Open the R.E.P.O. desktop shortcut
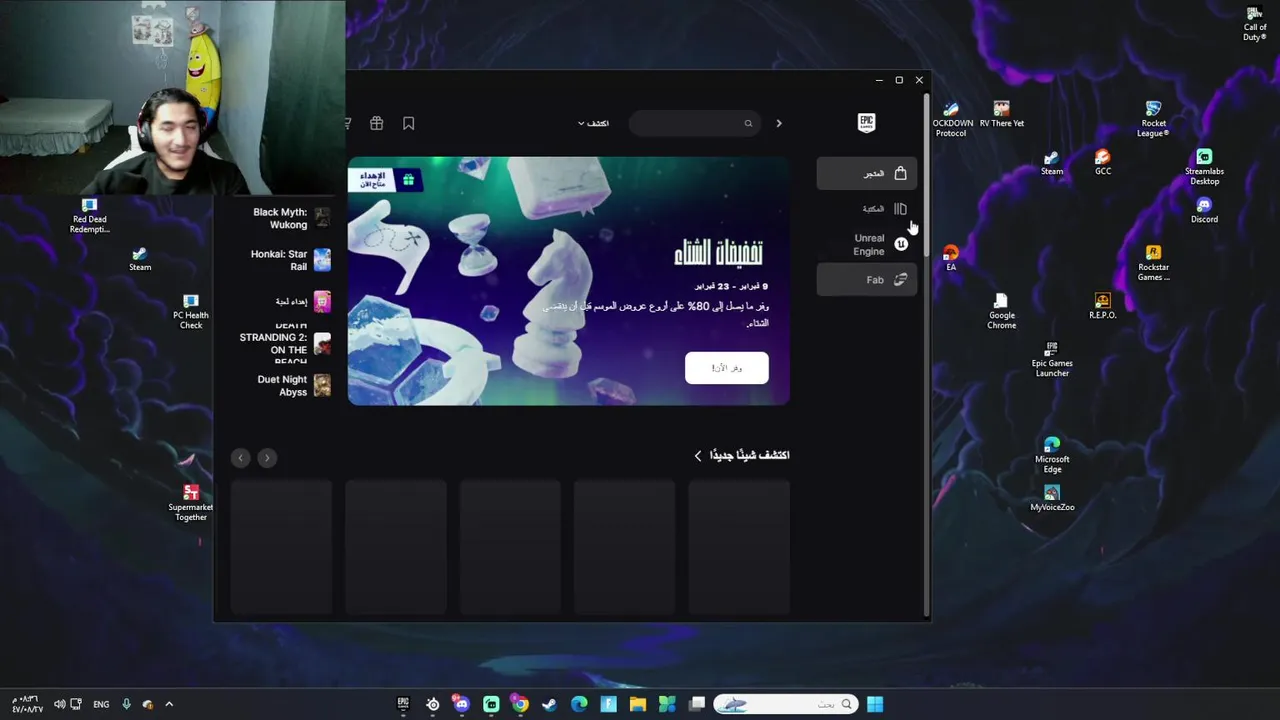Viewport: 1280px width, 720px height. 1102,306
